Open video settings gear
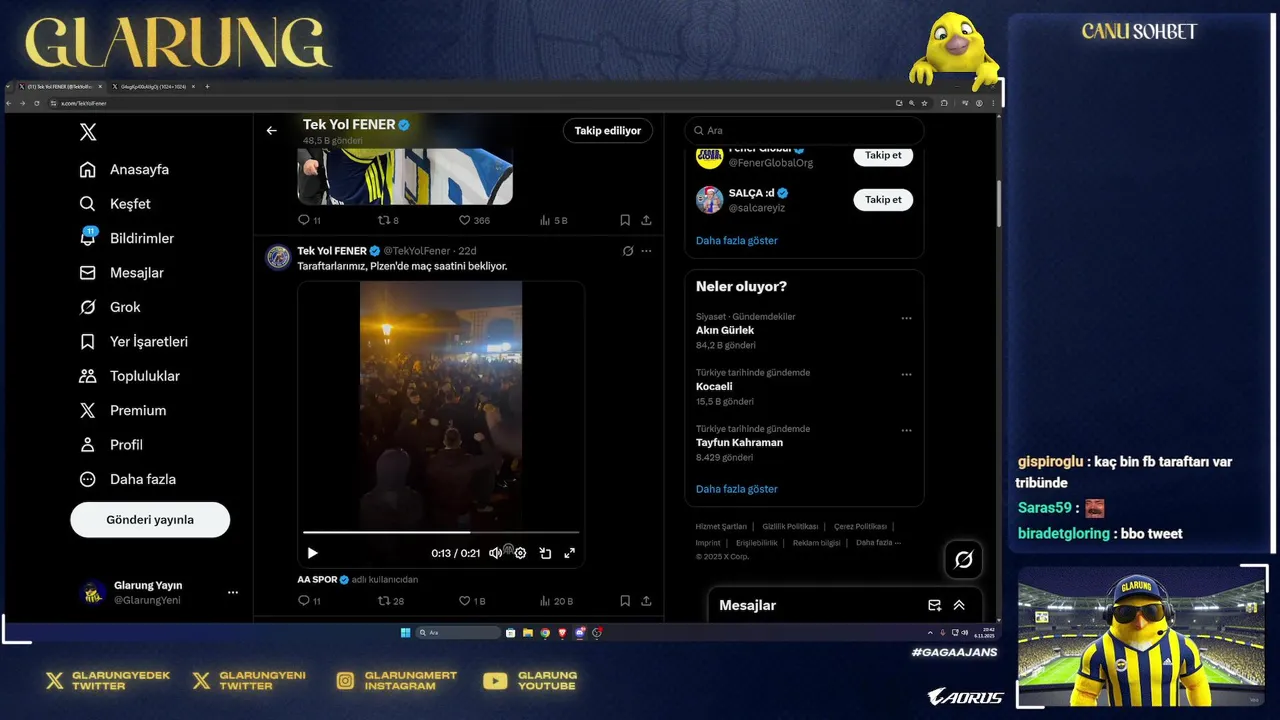The image size is (1280, 720). click(520, 553)
